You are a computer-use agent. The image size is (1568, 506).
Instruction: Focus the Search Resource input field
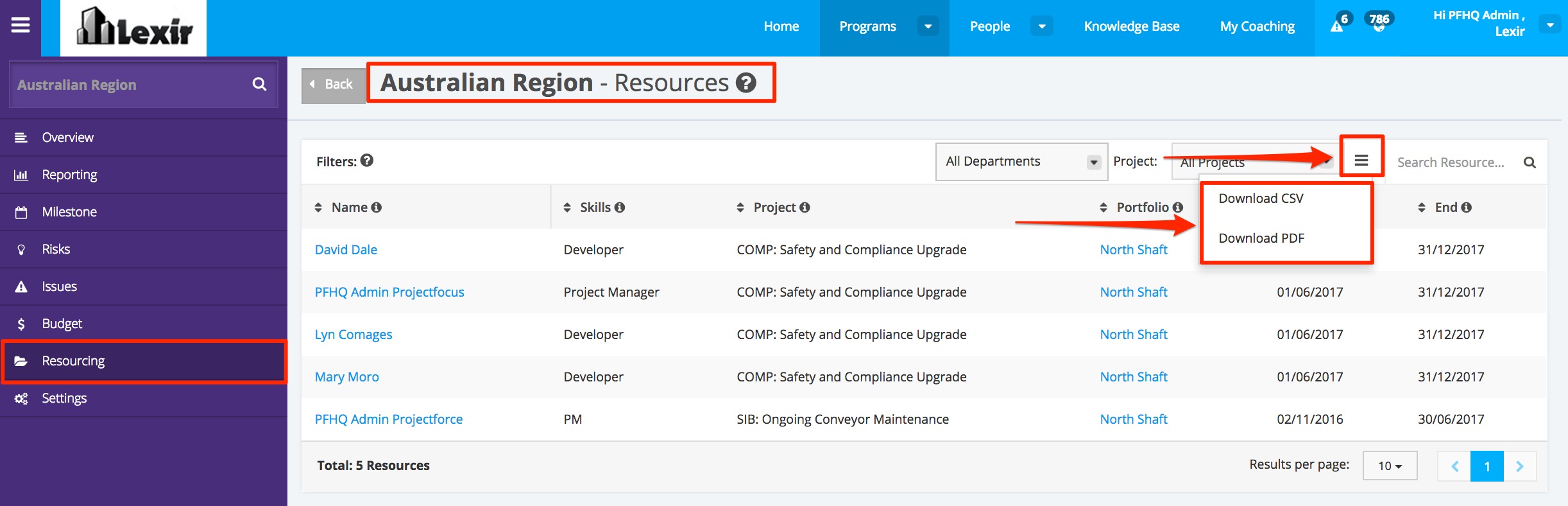click(1451, 162)
